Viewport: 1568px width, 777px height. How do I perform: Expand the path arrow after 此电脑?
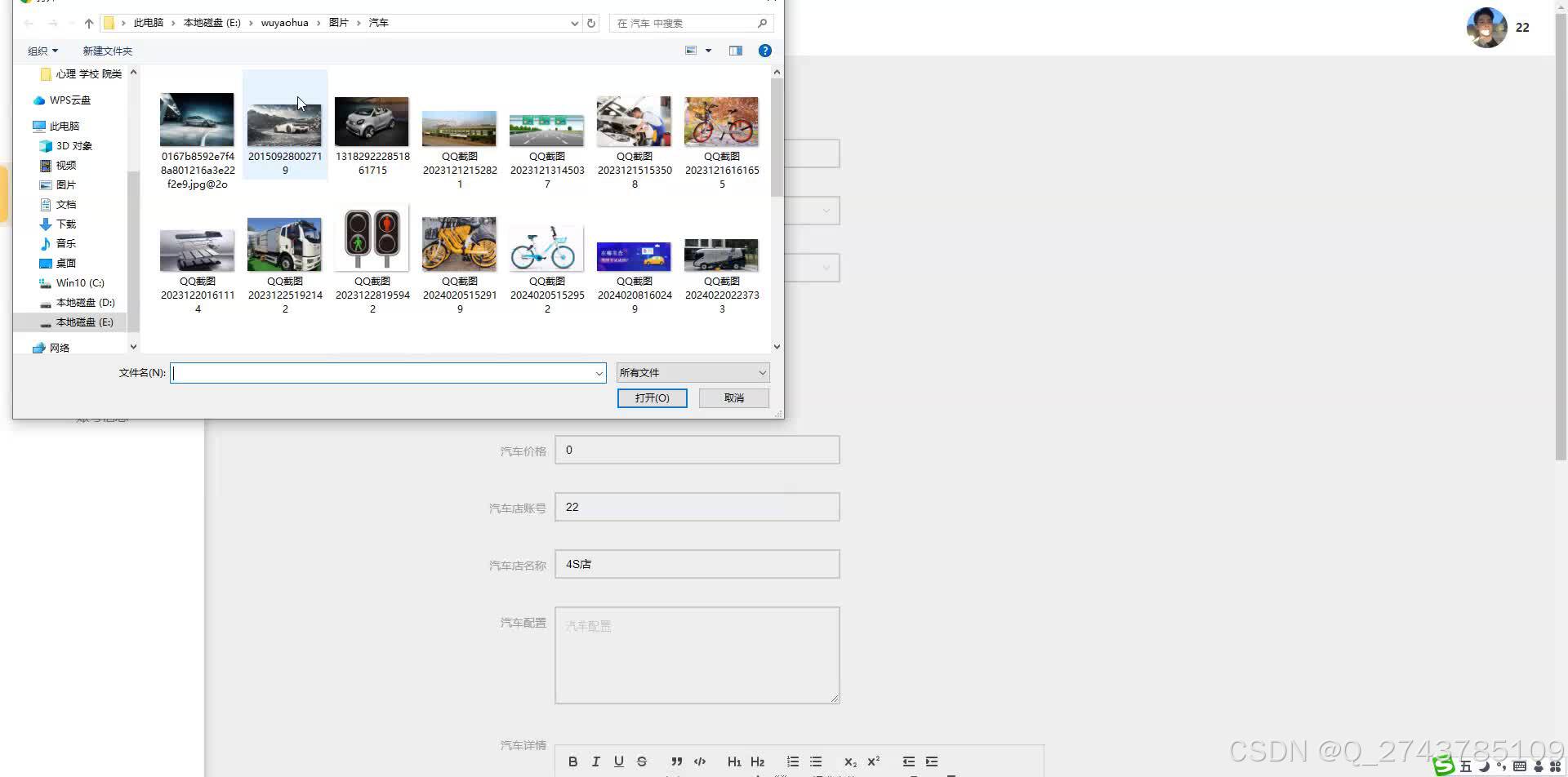coord(173,23)
